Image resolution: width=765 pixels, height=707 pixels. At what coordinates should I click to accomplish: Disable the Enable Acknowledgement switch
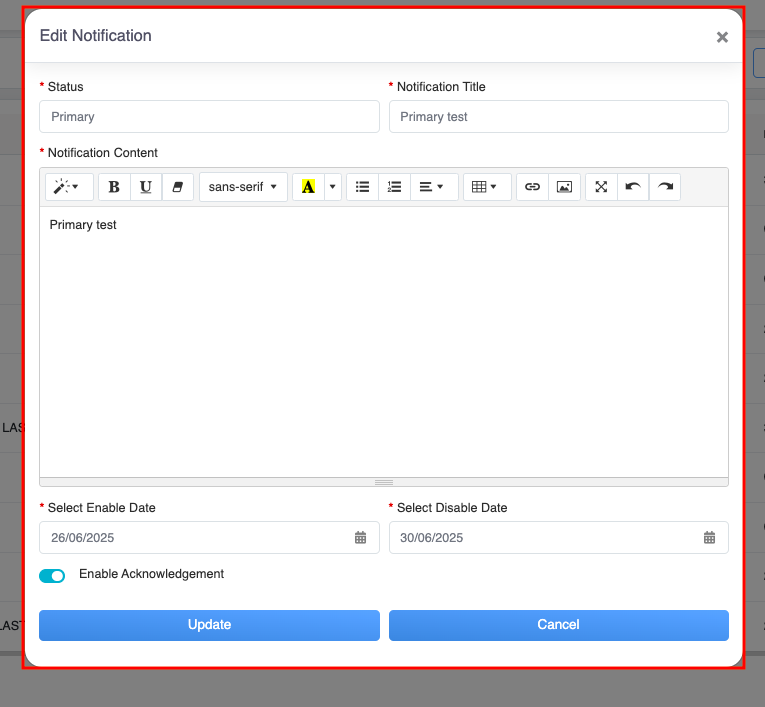(52, 576)
